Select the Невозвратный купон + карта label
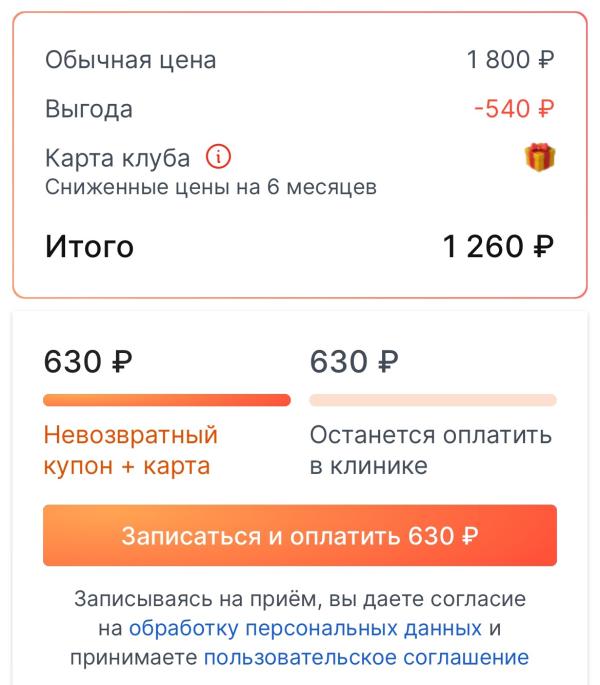The height and width of the screenshot is (685, 600). 130,451
